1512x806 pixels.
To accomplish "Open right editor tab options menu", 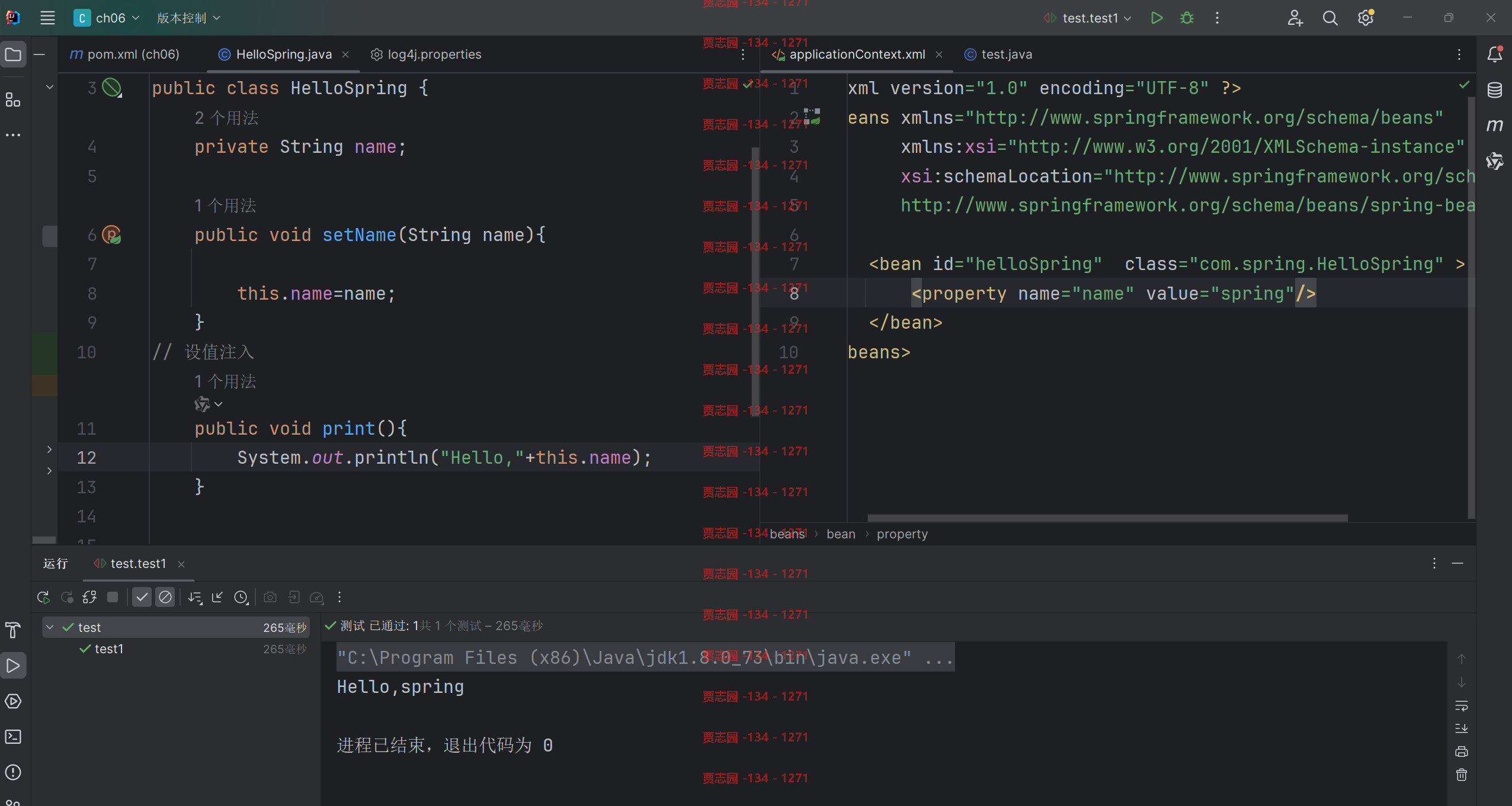I will (x=1459, y=55).
